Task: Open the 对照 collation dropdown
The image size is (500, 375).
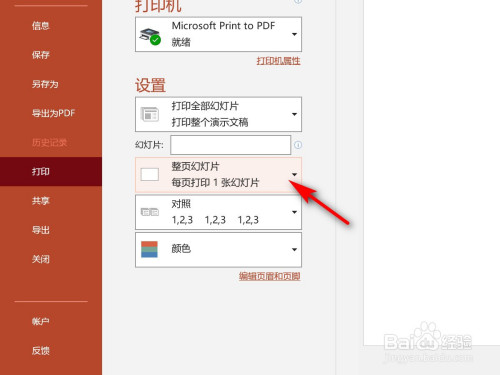Action: (218, 212)
